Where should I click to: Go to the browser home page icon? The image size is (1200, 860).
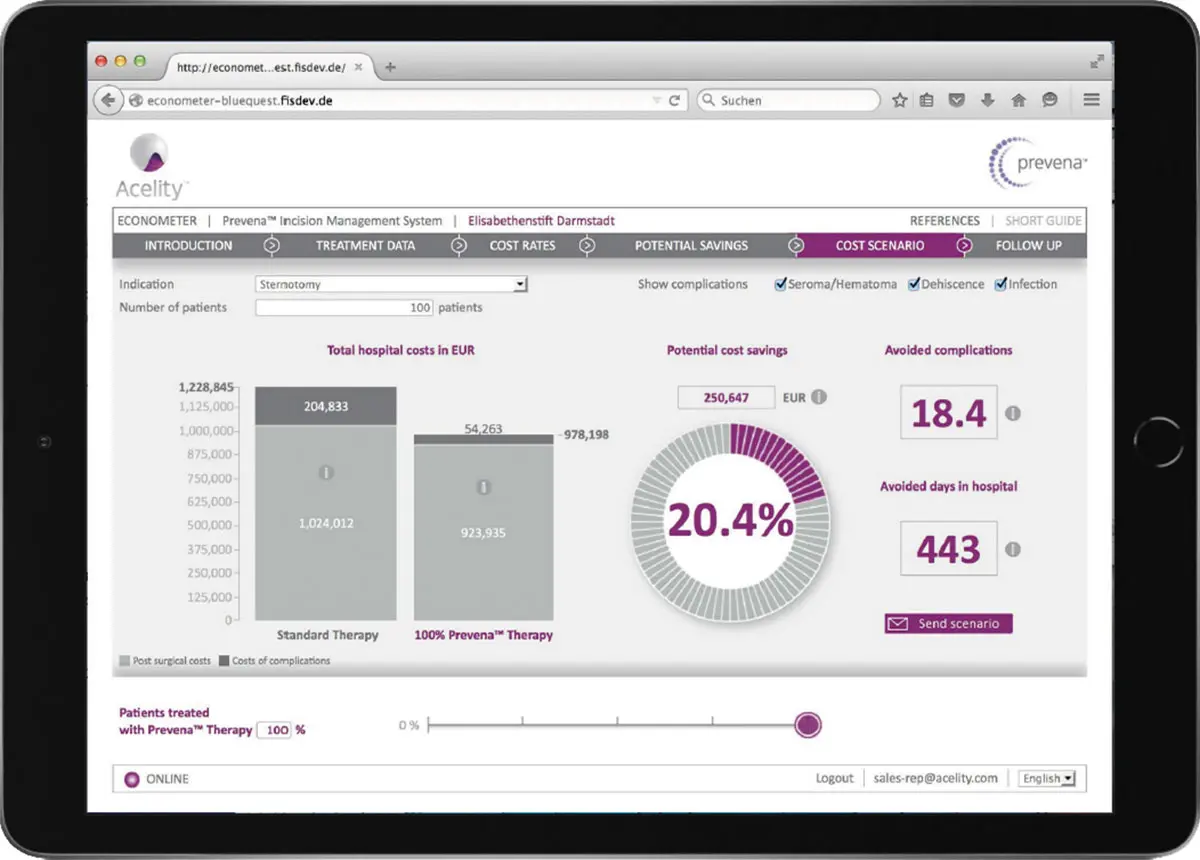tap(1019, 100)
